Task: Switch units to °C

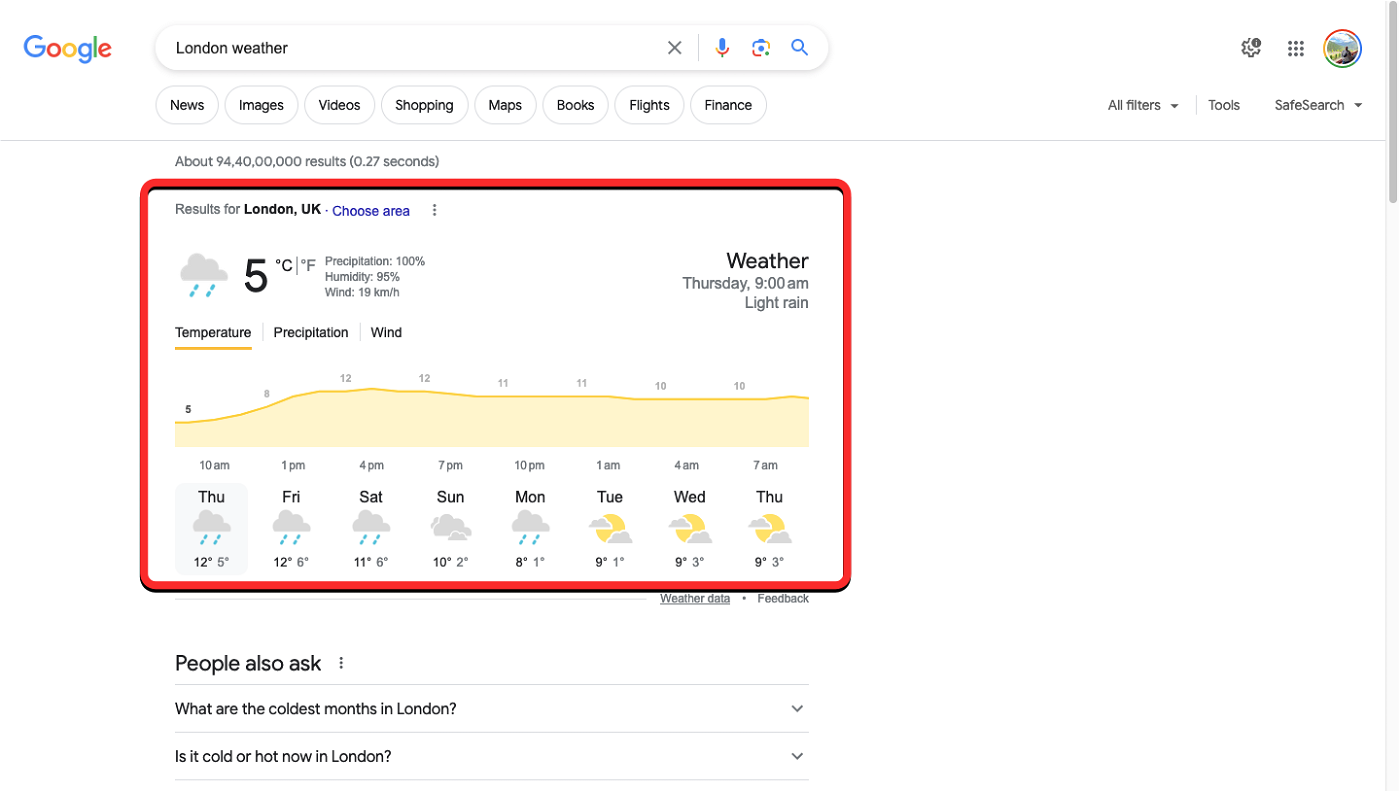Action: click(284, 265)
